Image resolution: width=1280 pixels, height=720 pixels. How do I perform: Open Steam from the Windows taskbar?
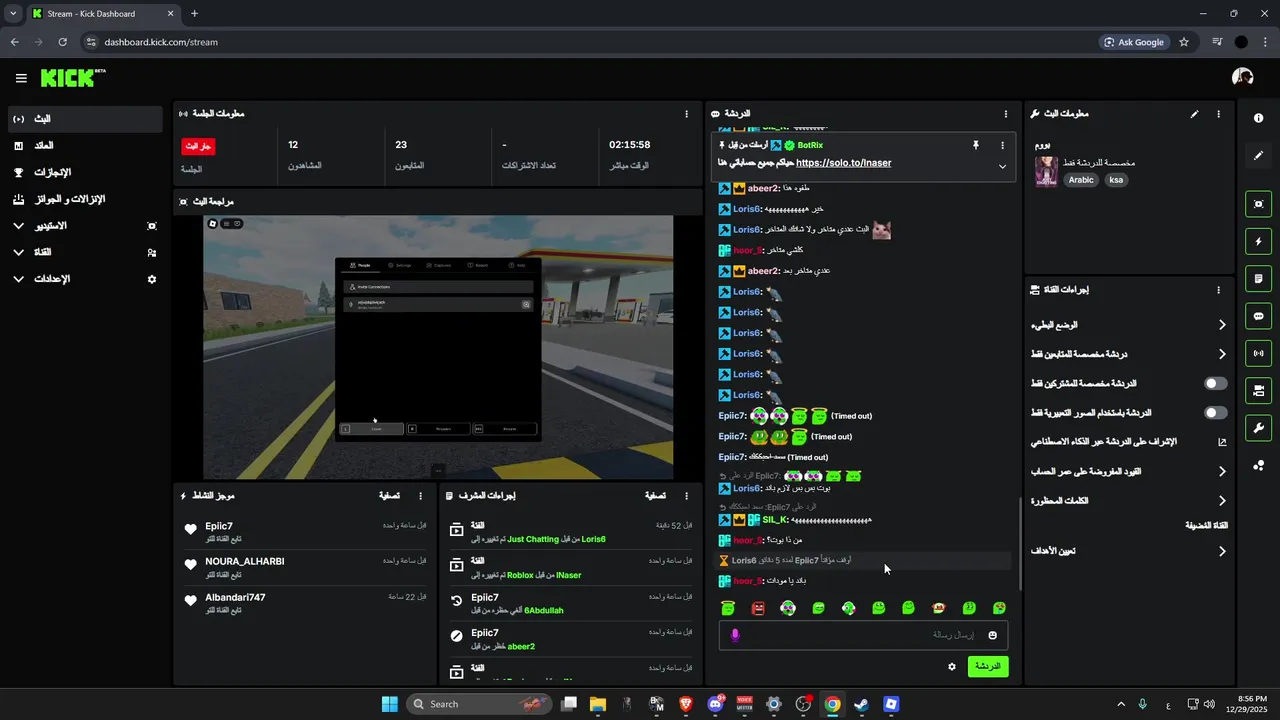coord(861,704)
